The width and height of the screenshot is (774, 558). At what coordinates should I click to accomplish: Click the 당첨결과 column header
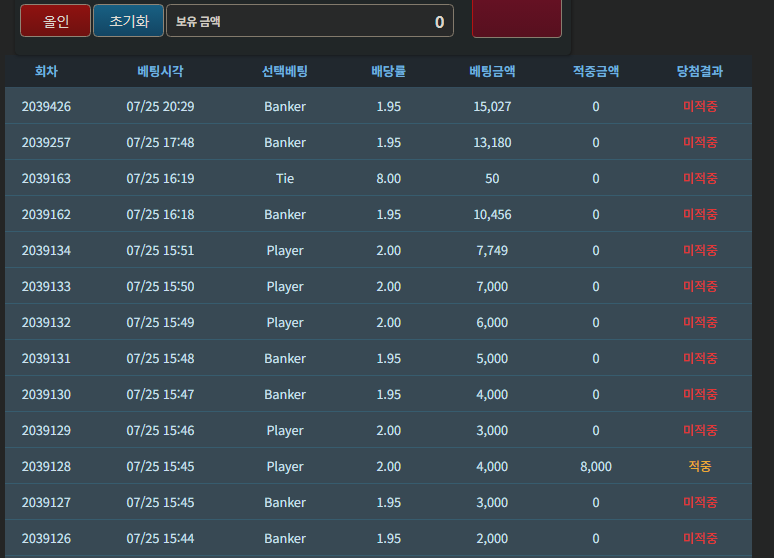[699, 71]
